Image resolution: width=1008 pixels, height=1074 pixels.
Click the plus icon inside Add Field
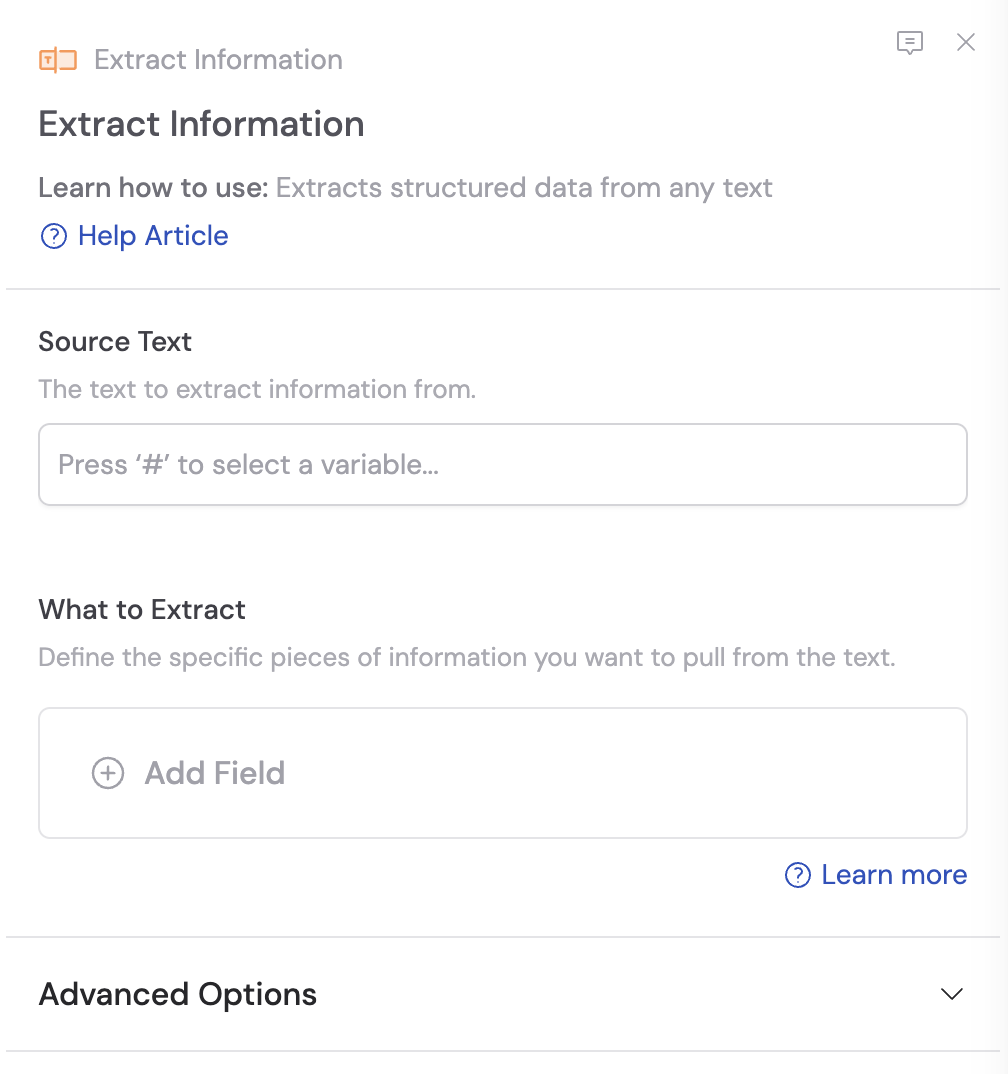107,773
